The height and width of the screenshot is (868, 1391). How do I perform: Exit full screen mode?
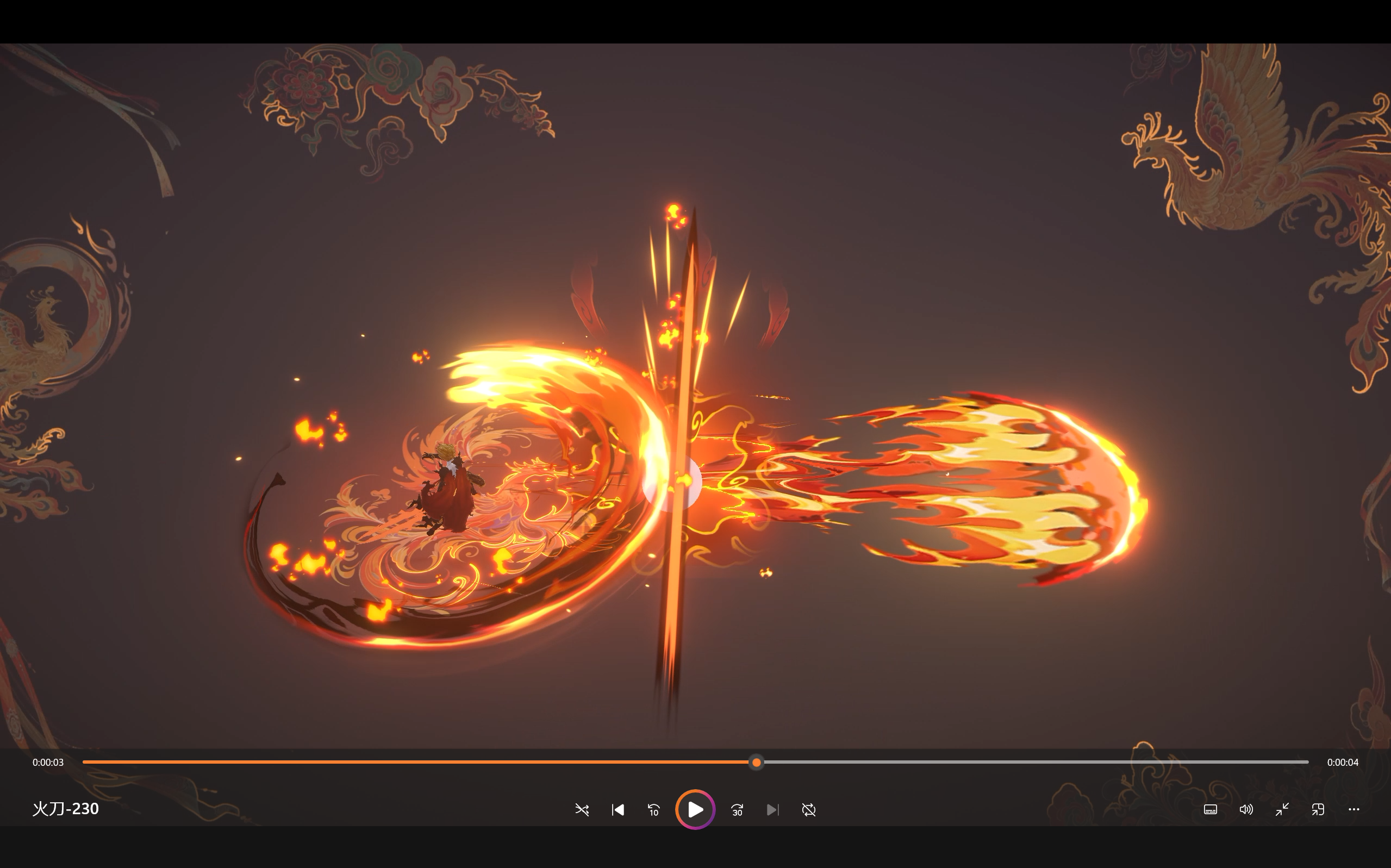(1282, 809)
